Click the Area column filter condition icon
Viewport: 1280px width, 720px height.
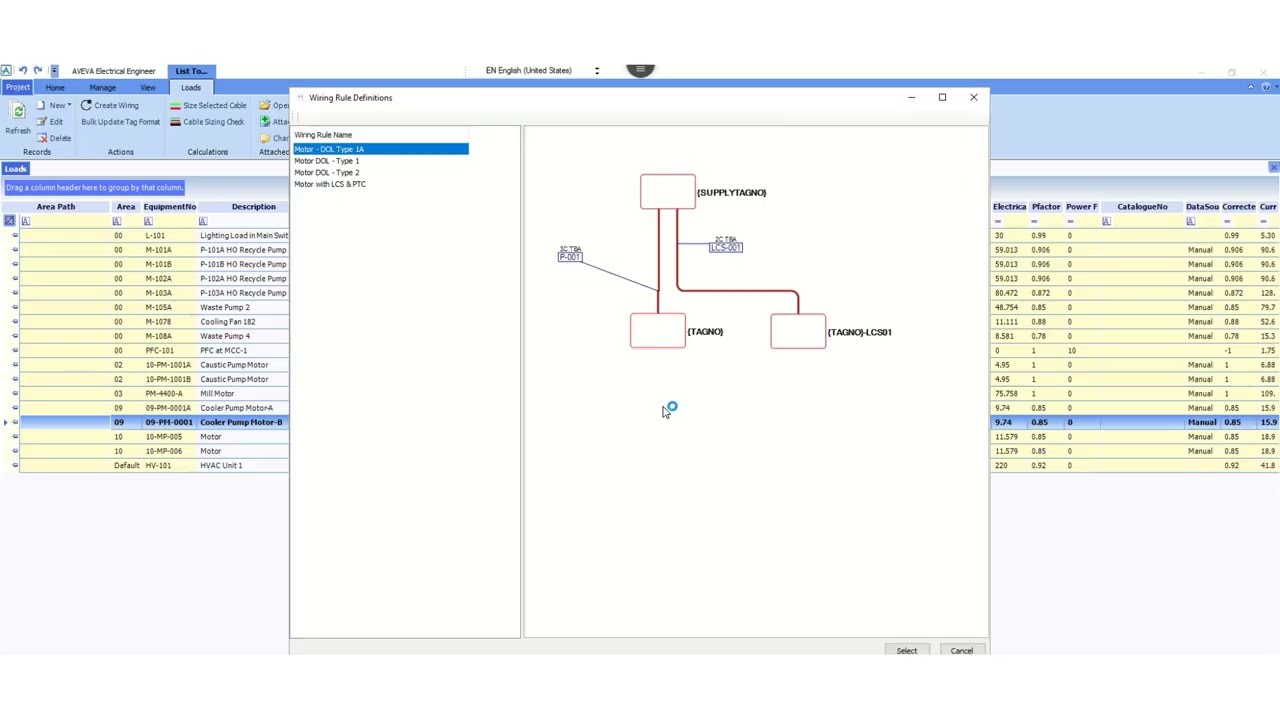117,221
